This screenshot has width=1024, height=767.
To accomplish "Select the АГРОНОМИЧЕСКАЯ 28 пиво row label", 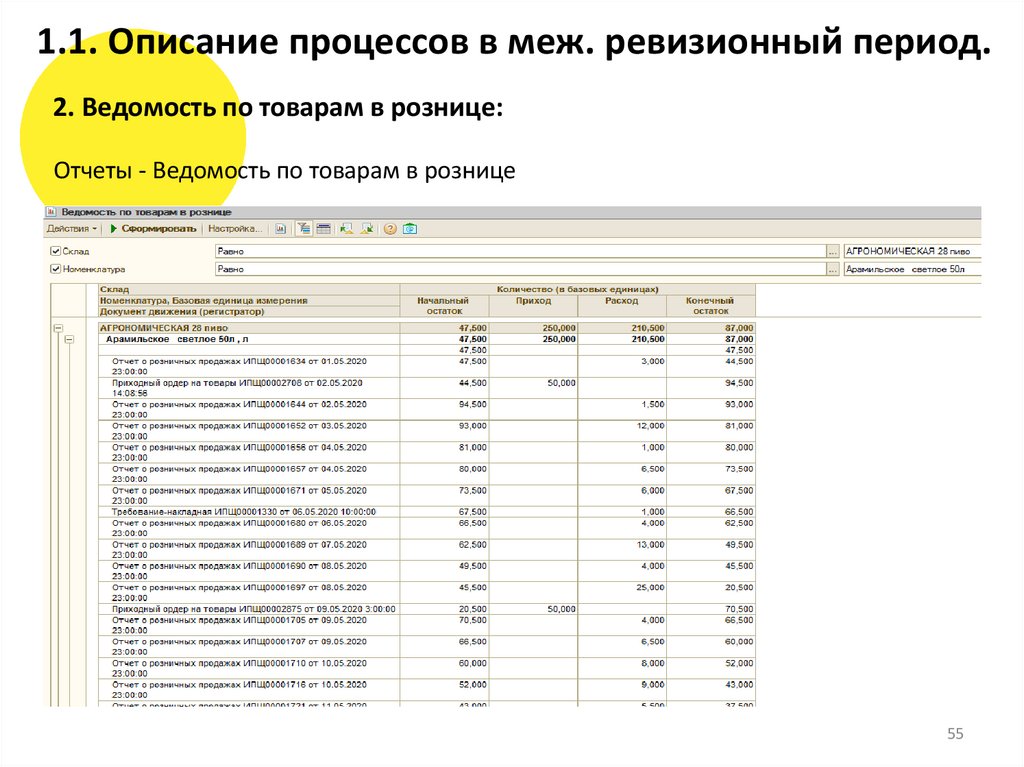I will pyautogui.click(x=164, y=328).
